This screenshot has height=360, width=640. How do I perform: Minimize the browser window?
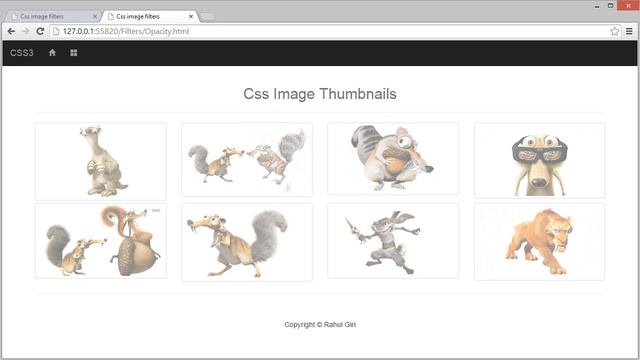click(597, 6)
